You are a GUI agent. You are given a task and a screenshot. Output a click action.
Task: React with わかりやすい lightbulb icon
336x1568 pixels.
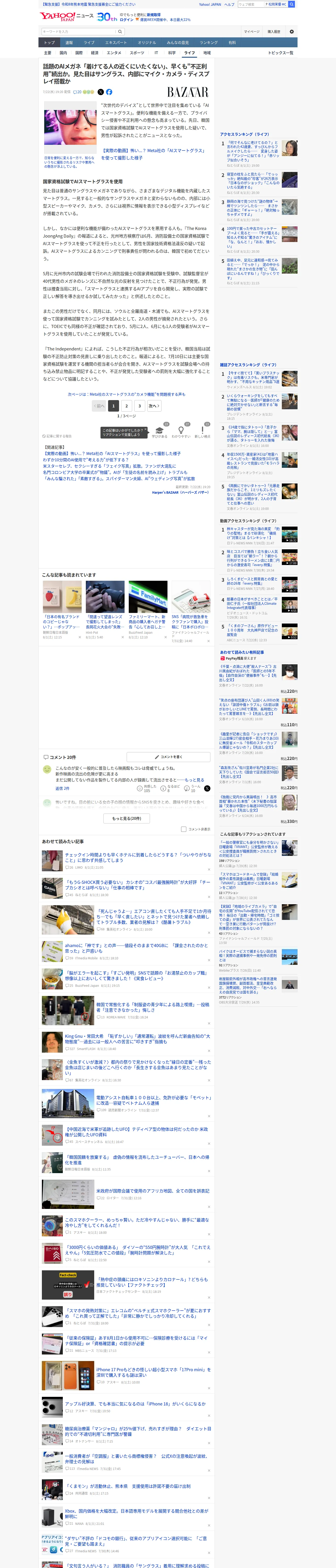point(181,431)
